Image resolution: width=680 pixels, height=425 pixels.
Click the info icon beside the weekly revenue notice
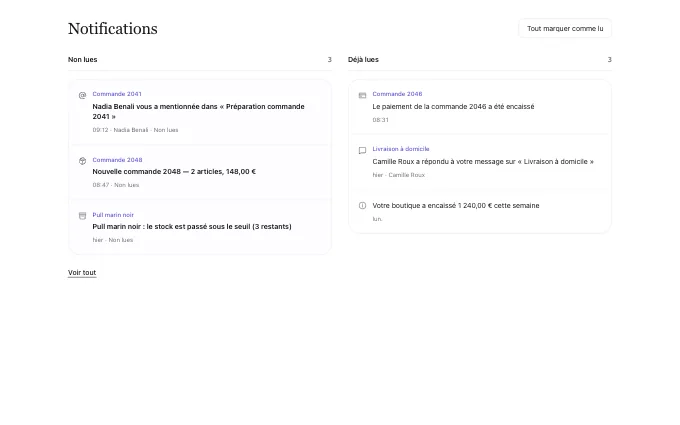pos(363,206)
